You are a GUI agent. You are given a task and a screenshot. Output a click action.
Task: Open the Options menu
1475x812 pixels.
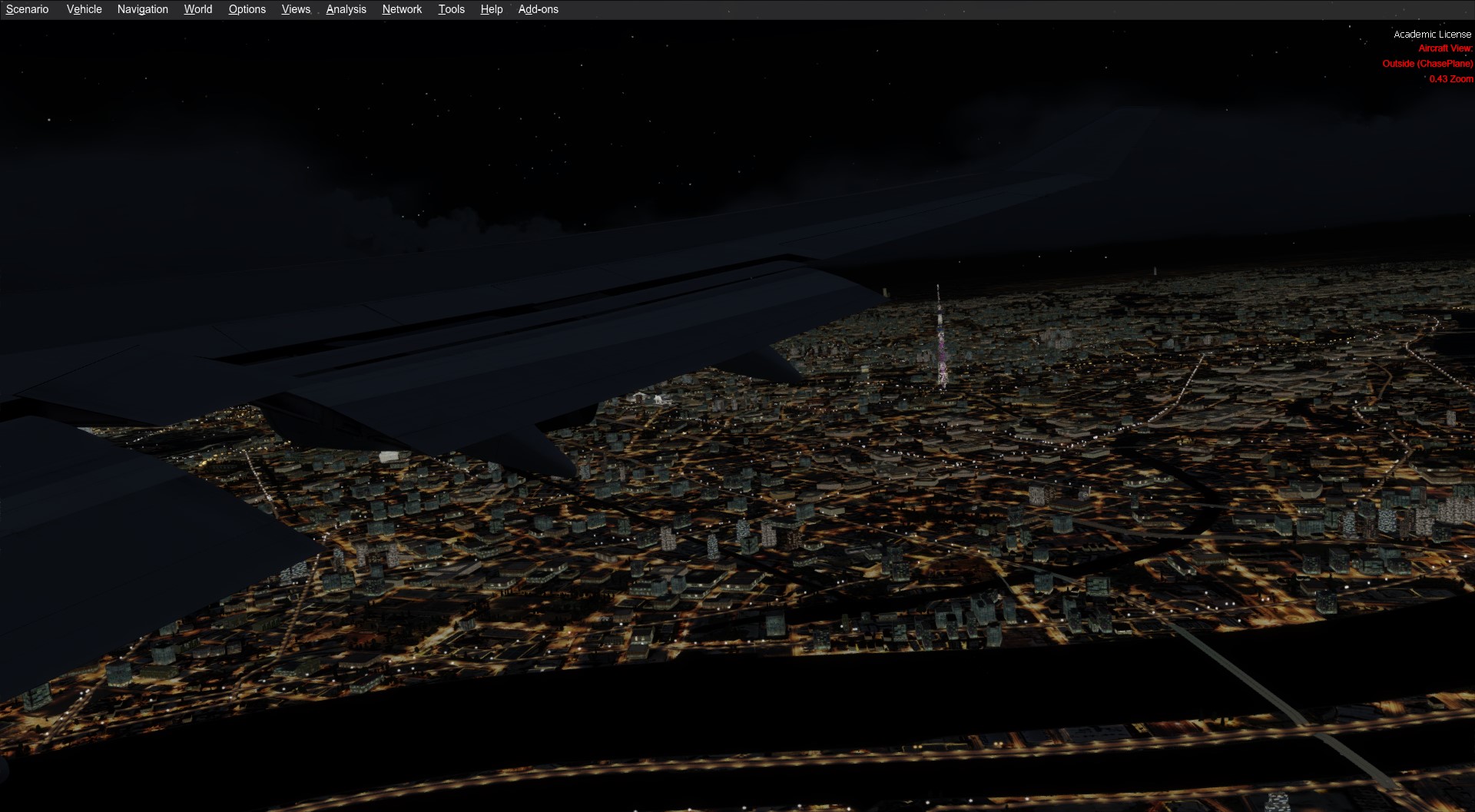coord(247,9)
